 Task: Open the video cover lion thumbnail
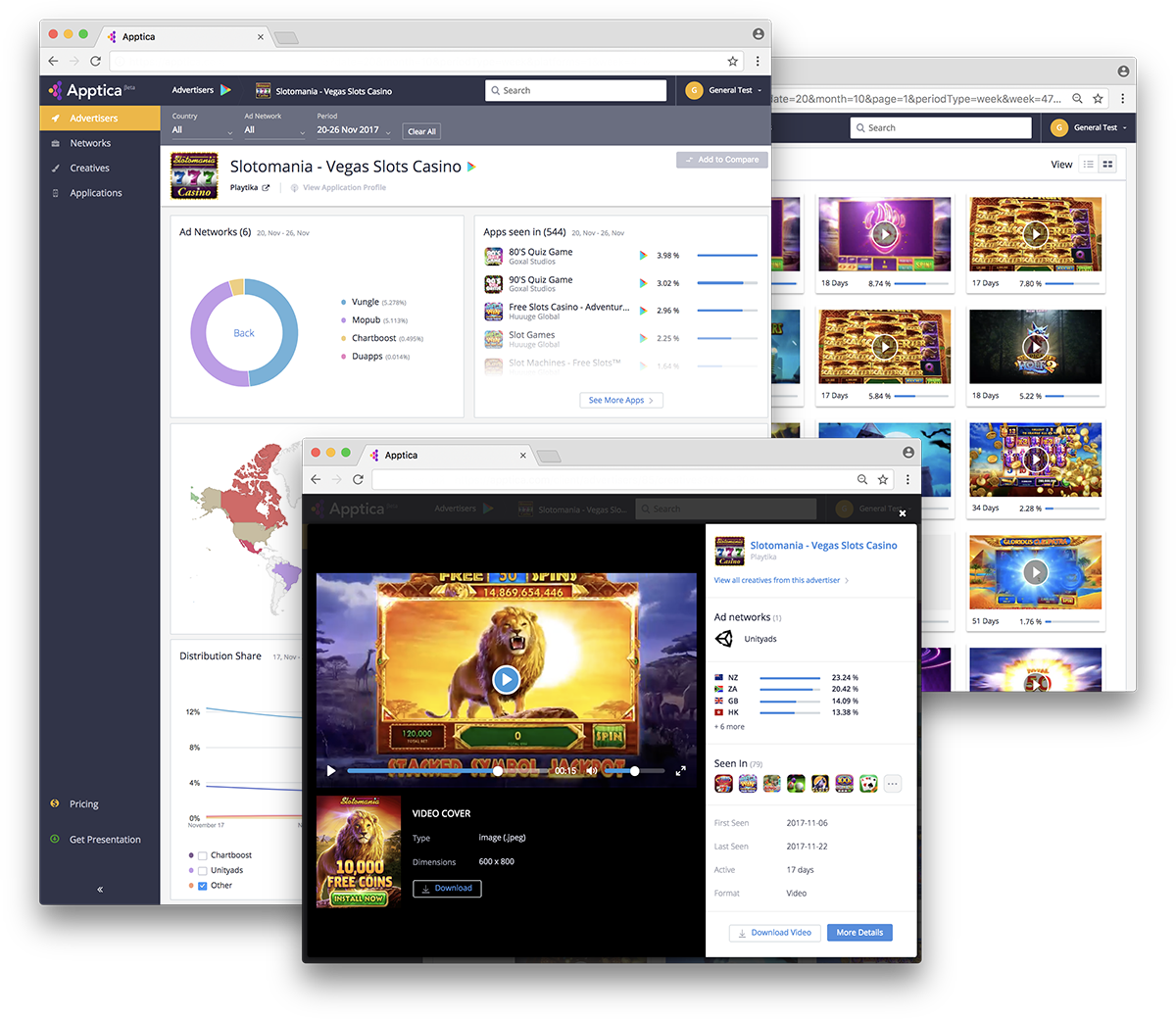tap(359, 851)
